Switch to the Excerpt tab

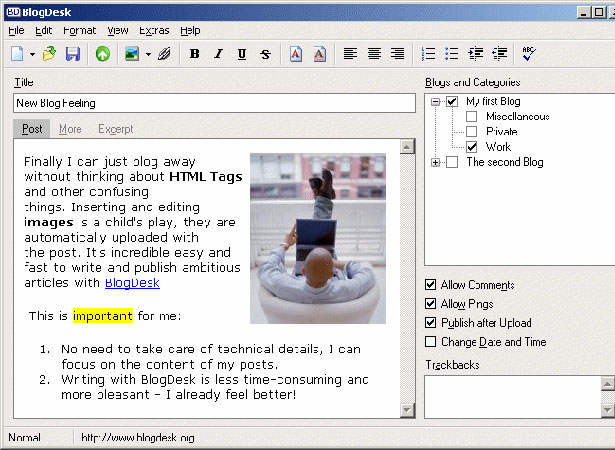click(x=116, y=129)
